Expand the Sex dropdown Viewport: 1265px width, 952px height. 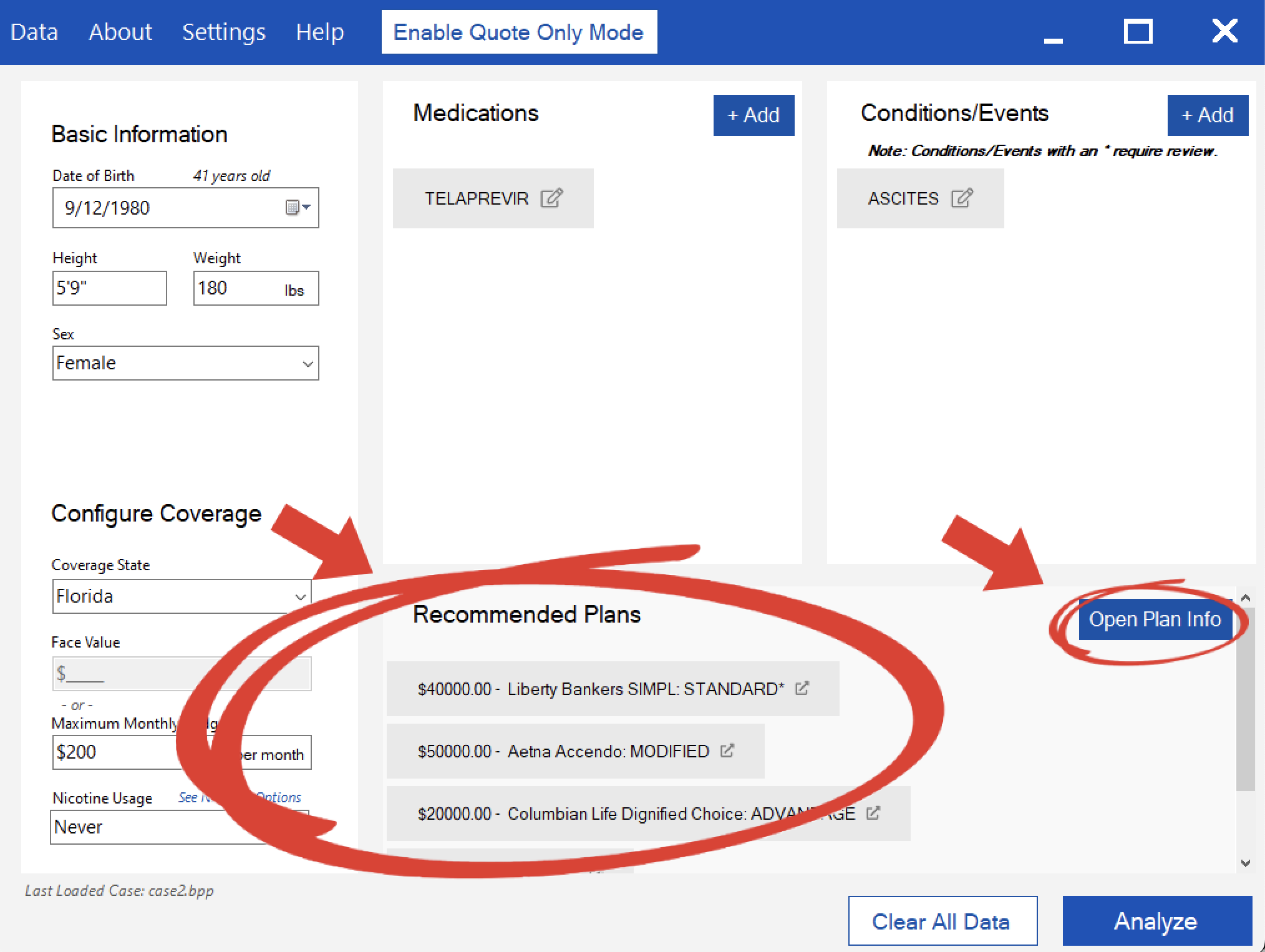[307, 364]
